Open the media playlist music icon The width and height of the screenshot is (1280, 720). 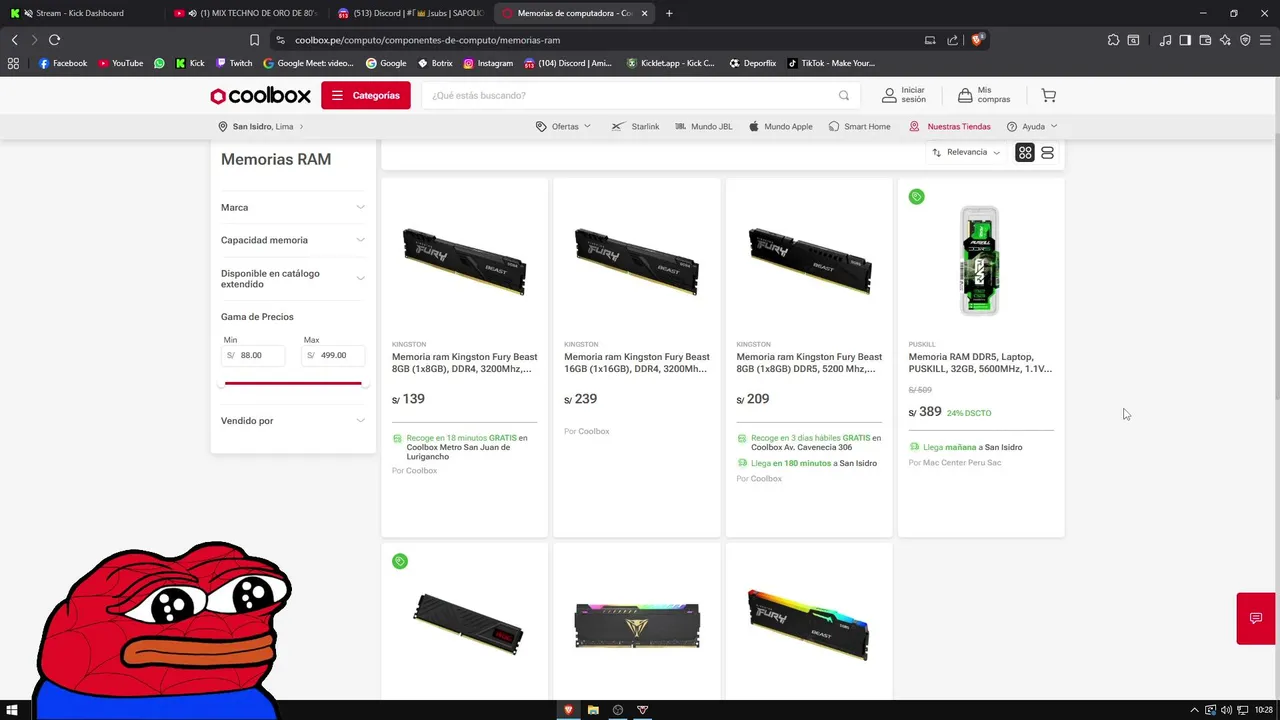pos(1165,40)
